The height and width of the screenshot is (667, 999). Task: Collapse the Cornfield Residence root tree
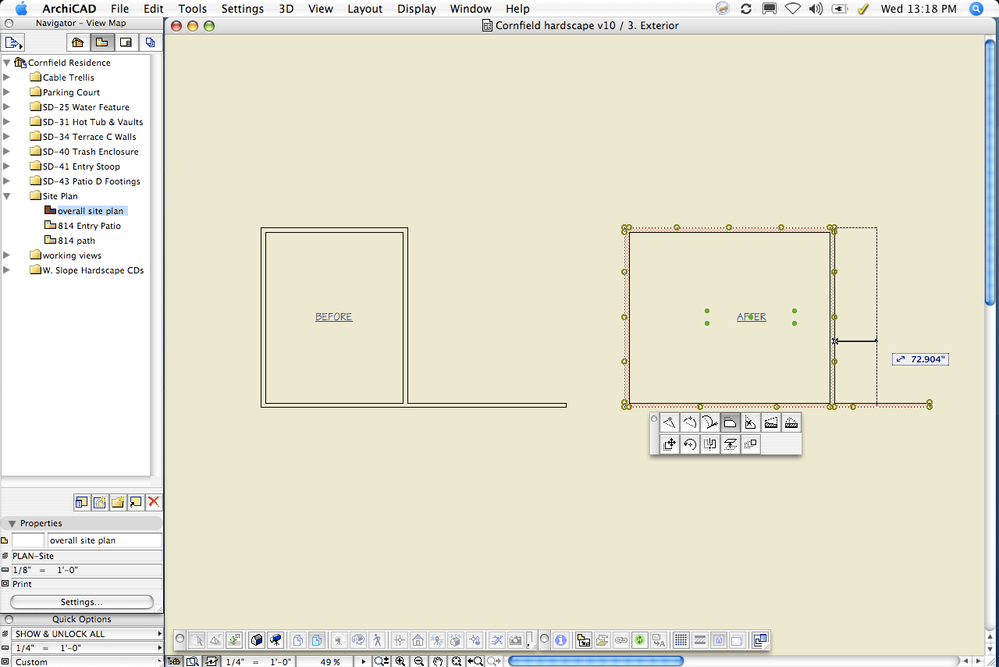click(x=6, y=62)
